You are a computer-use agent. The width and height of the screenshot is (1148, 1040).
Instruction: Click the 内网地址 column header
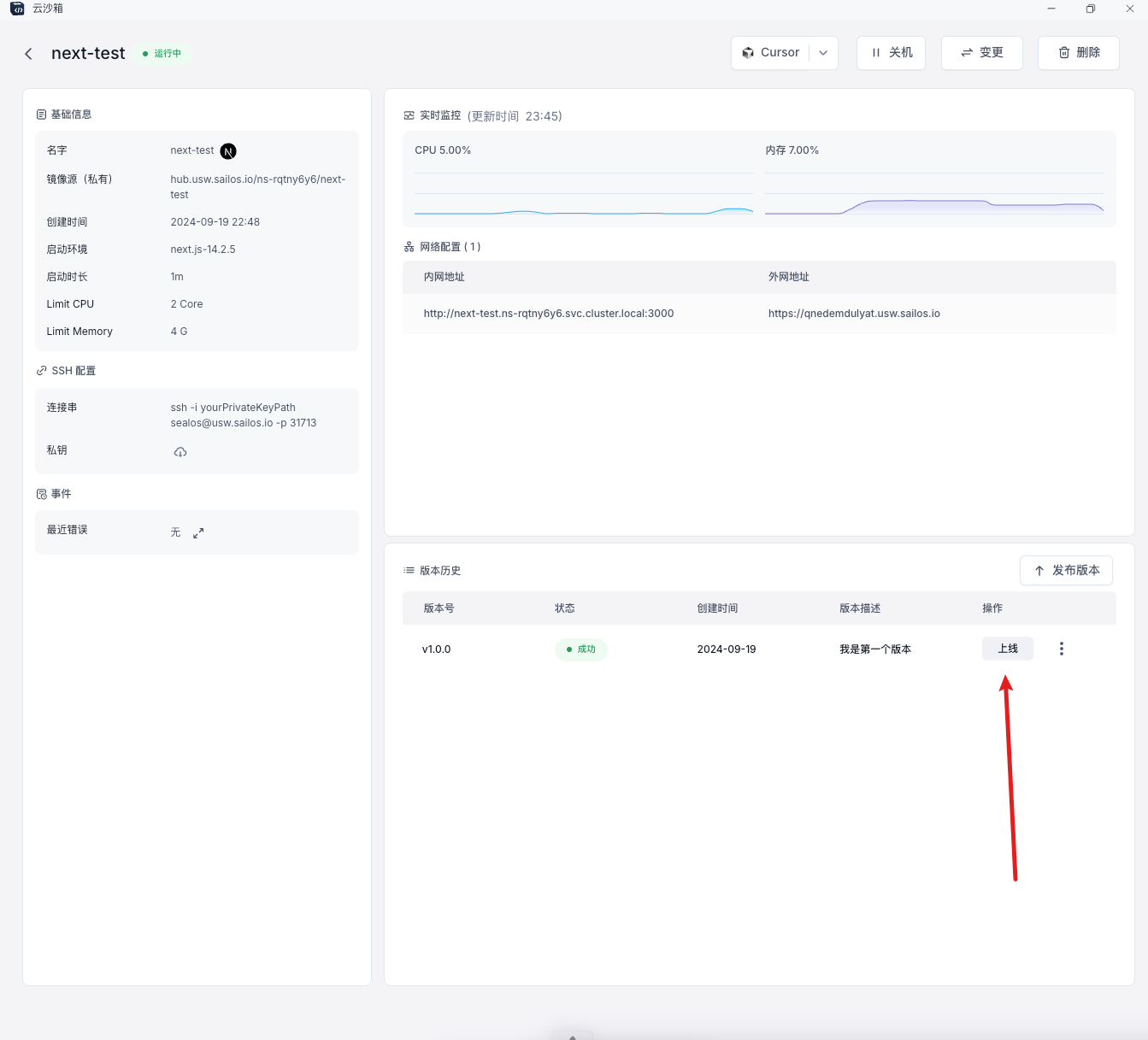(444, 277)
